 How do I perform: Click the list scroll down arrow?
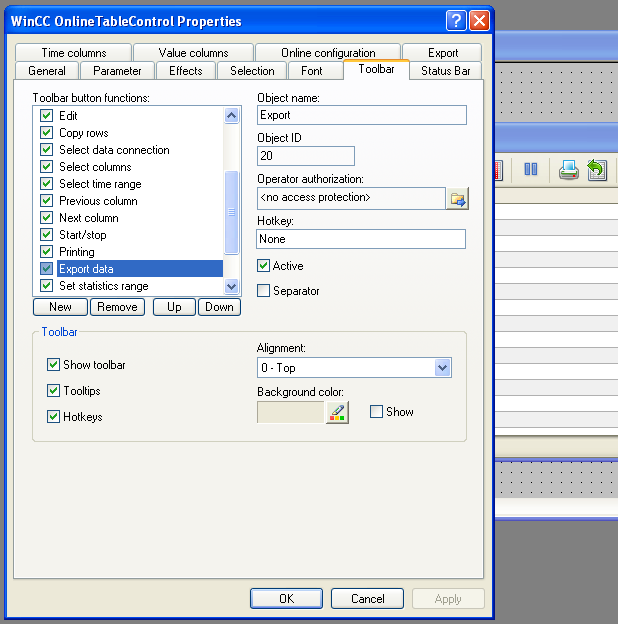[x=232, y=286]
